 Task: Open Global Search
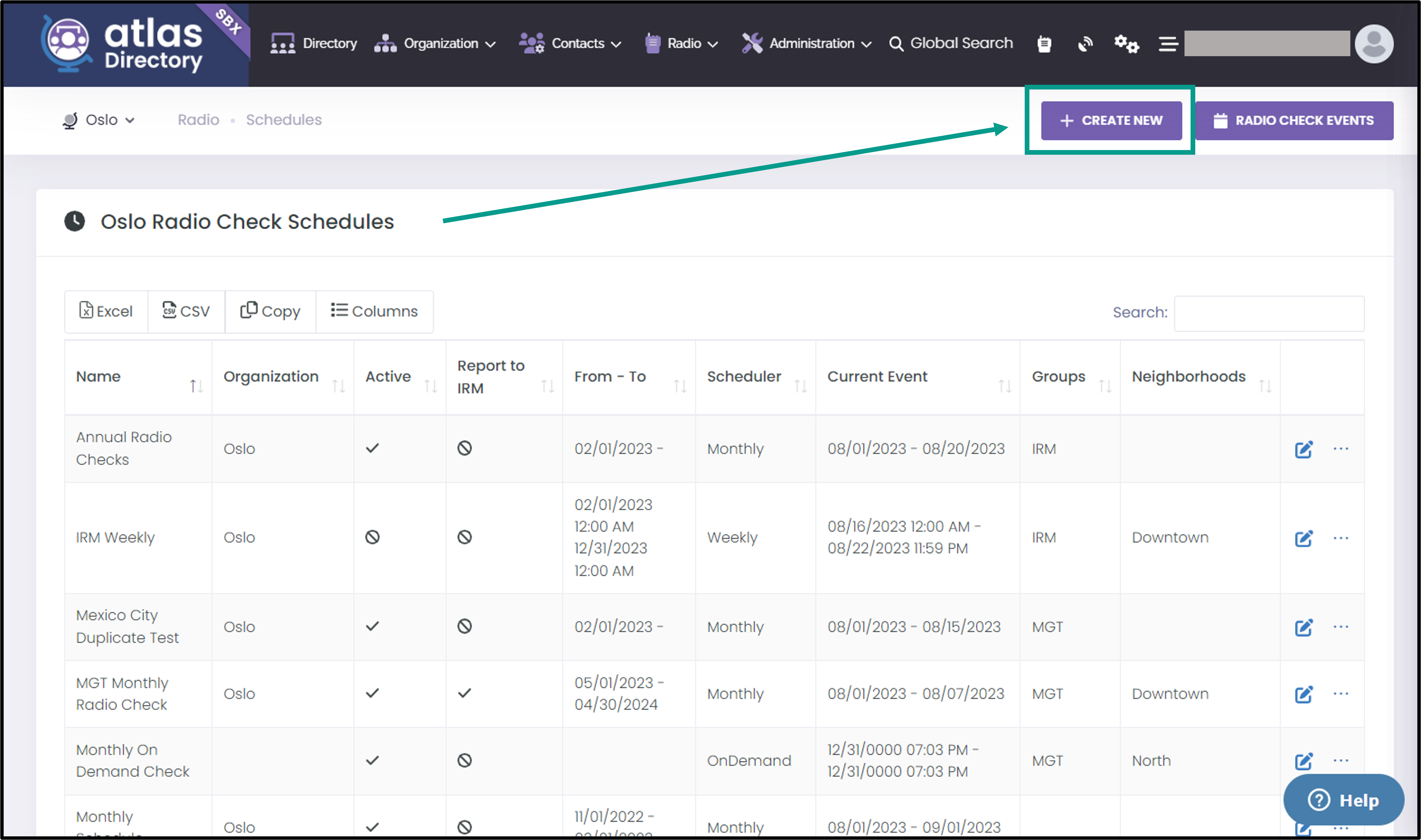951,44
